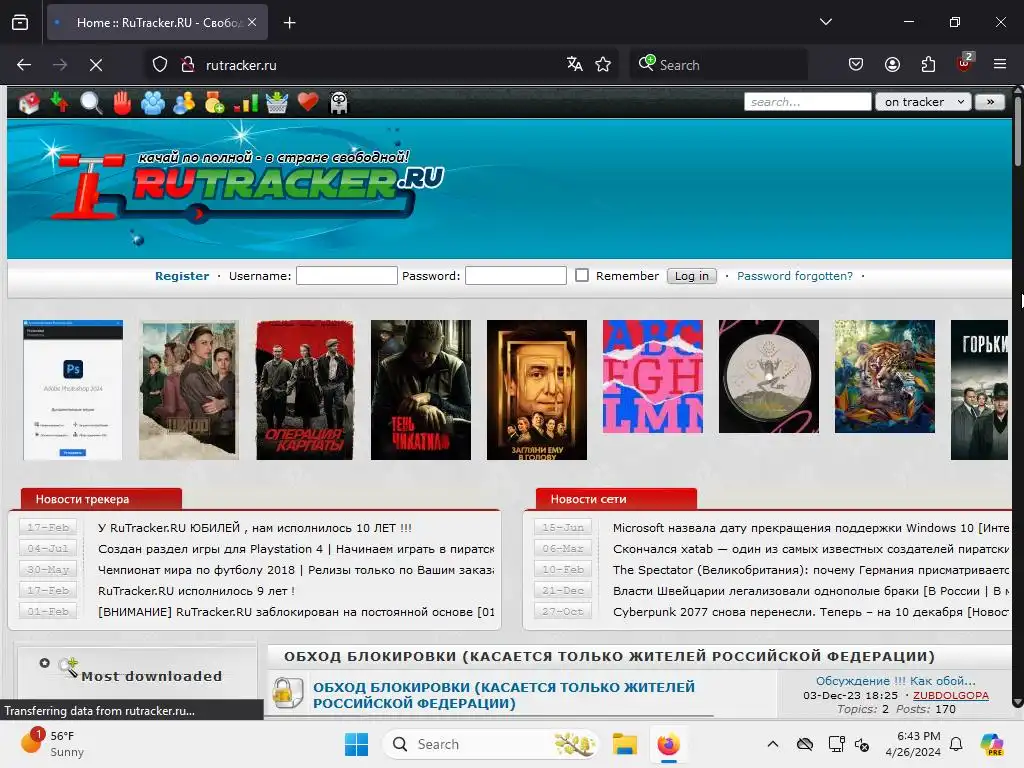Expand the Most downloaded panel
The height and width of the screenshot is (768, 1024).
(x=44, y=663)
